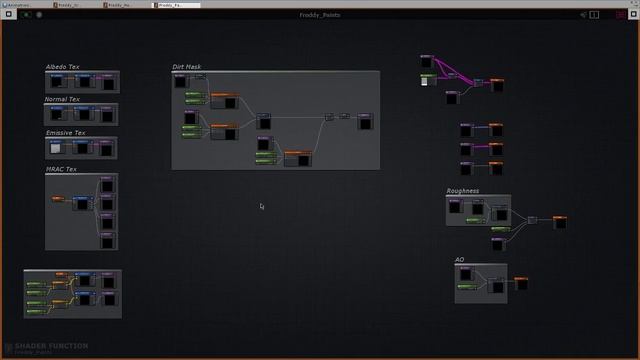The height and width of the screenshot is (360, 640).
Task: Select the final output node in Dirt Mask group
Action: [365, 121]
